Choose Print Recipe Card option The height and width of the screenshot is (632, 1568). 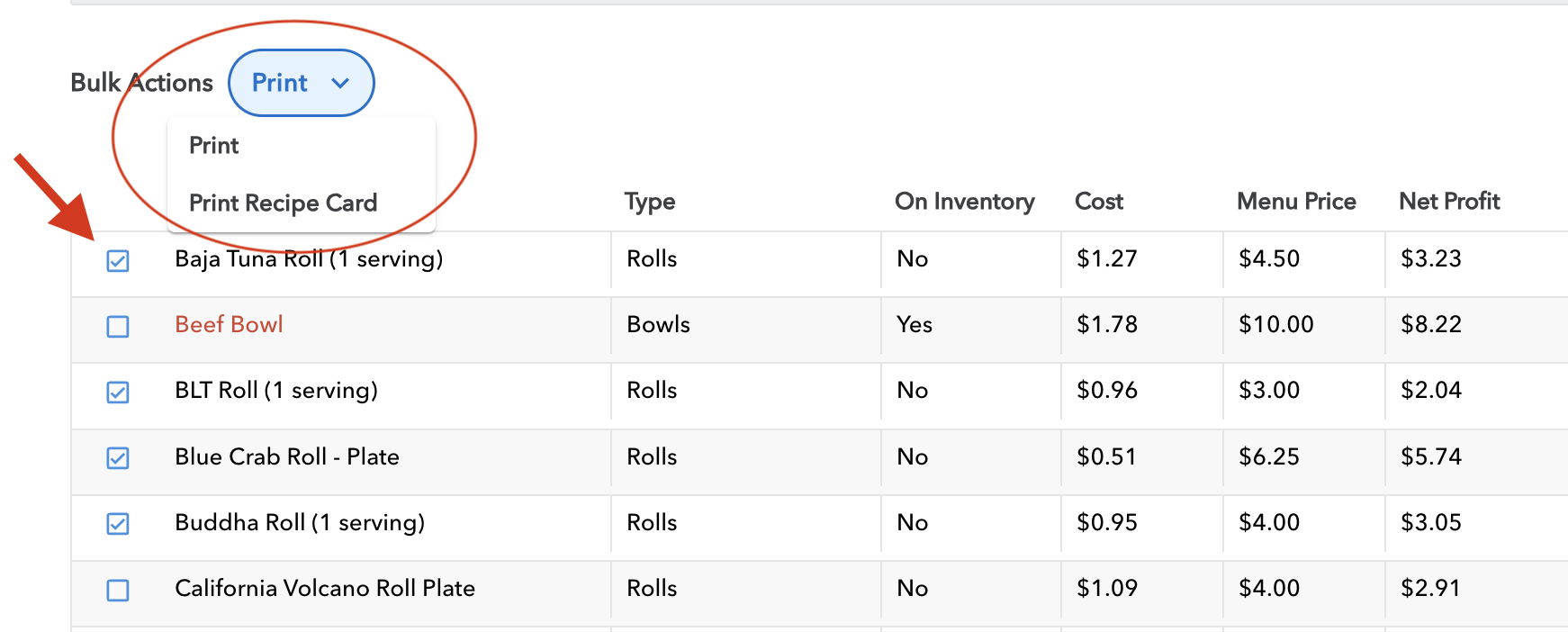click(283, 203)
